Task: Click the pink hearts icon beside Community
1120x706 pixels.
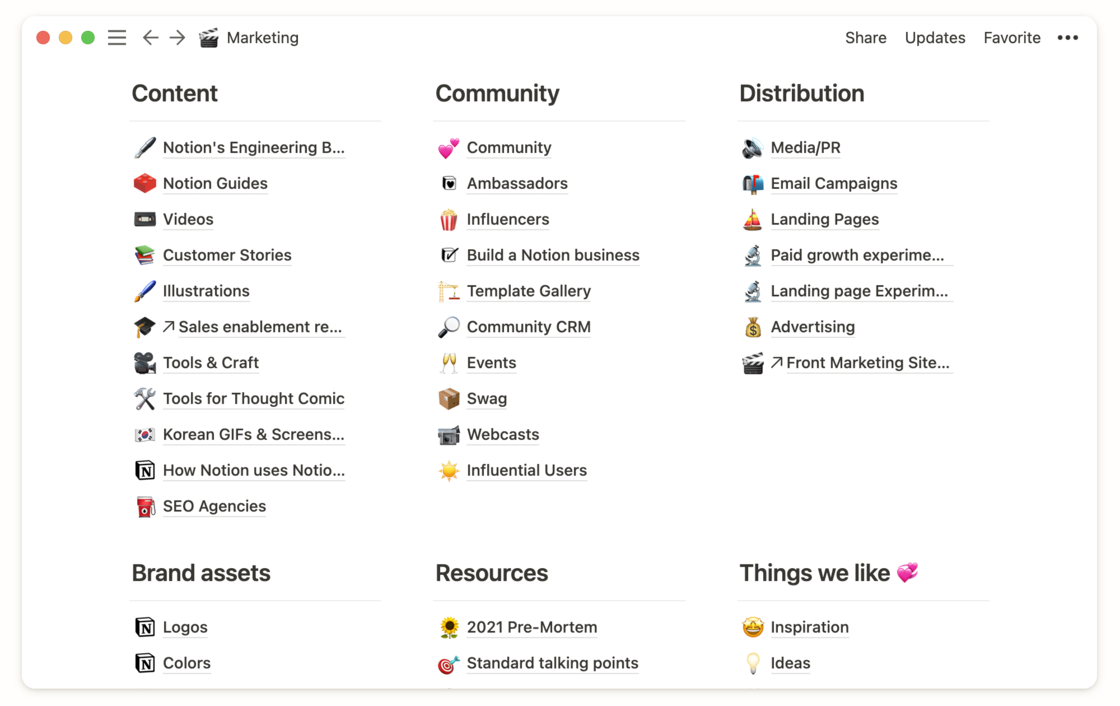Action: (x=449, y=148)
